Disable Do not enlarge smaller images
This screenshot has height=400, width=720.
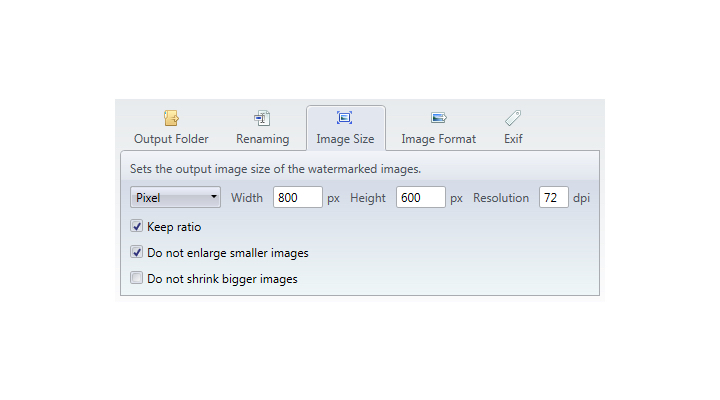coord(136,252)
